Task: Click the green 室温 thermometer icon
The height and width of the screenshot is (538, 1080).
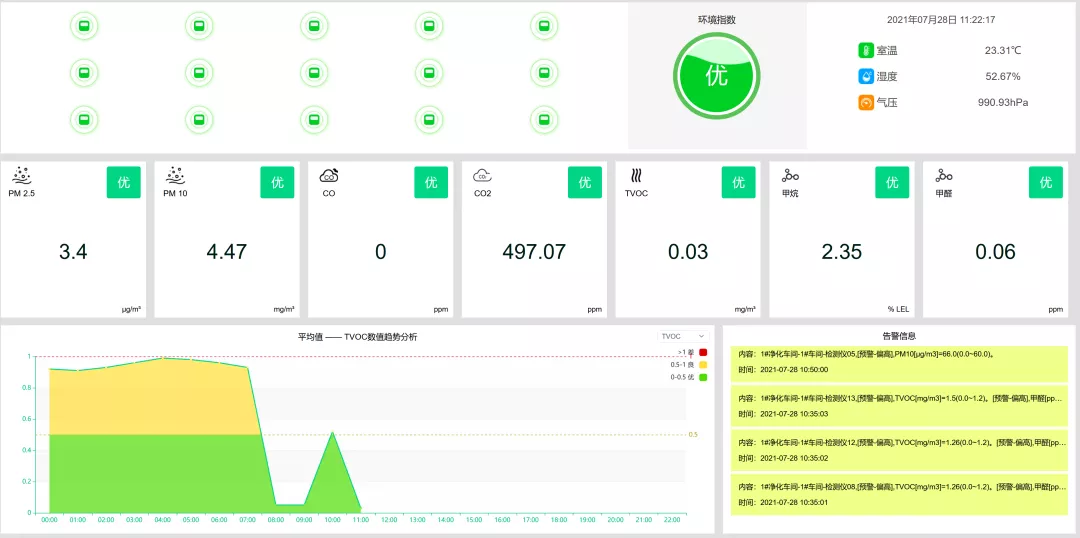Action: coord(866,50)
